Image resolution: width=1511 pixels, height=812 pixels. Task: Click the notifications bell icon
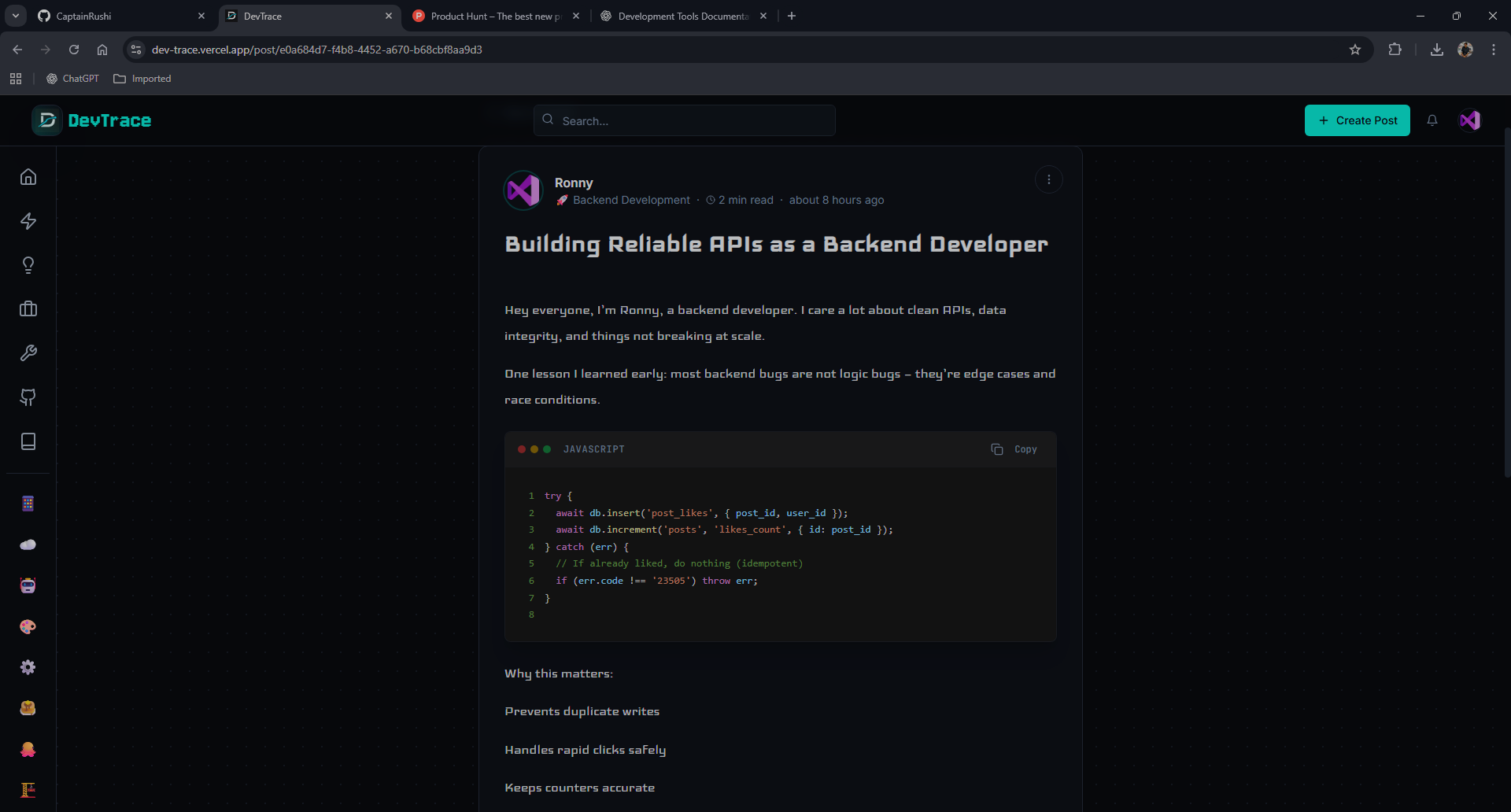click(1432, 120)
